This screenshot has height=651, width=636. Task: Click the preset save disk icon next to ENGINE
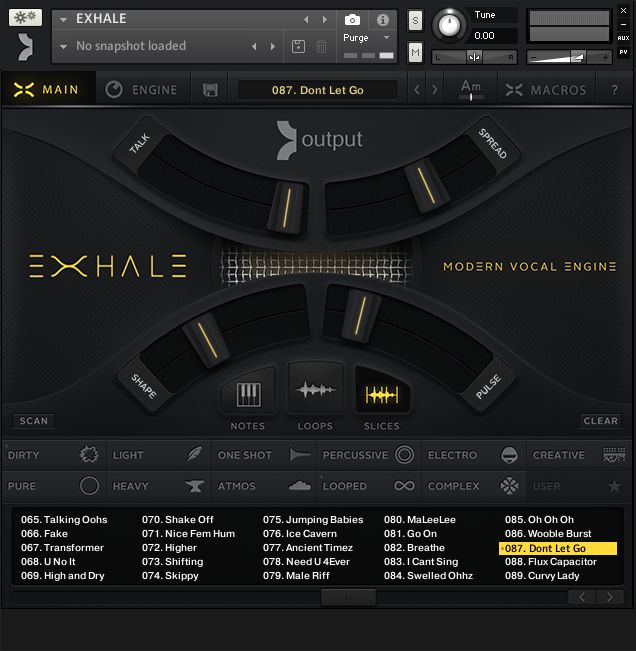pyautogui.click(x=210, y=90)
